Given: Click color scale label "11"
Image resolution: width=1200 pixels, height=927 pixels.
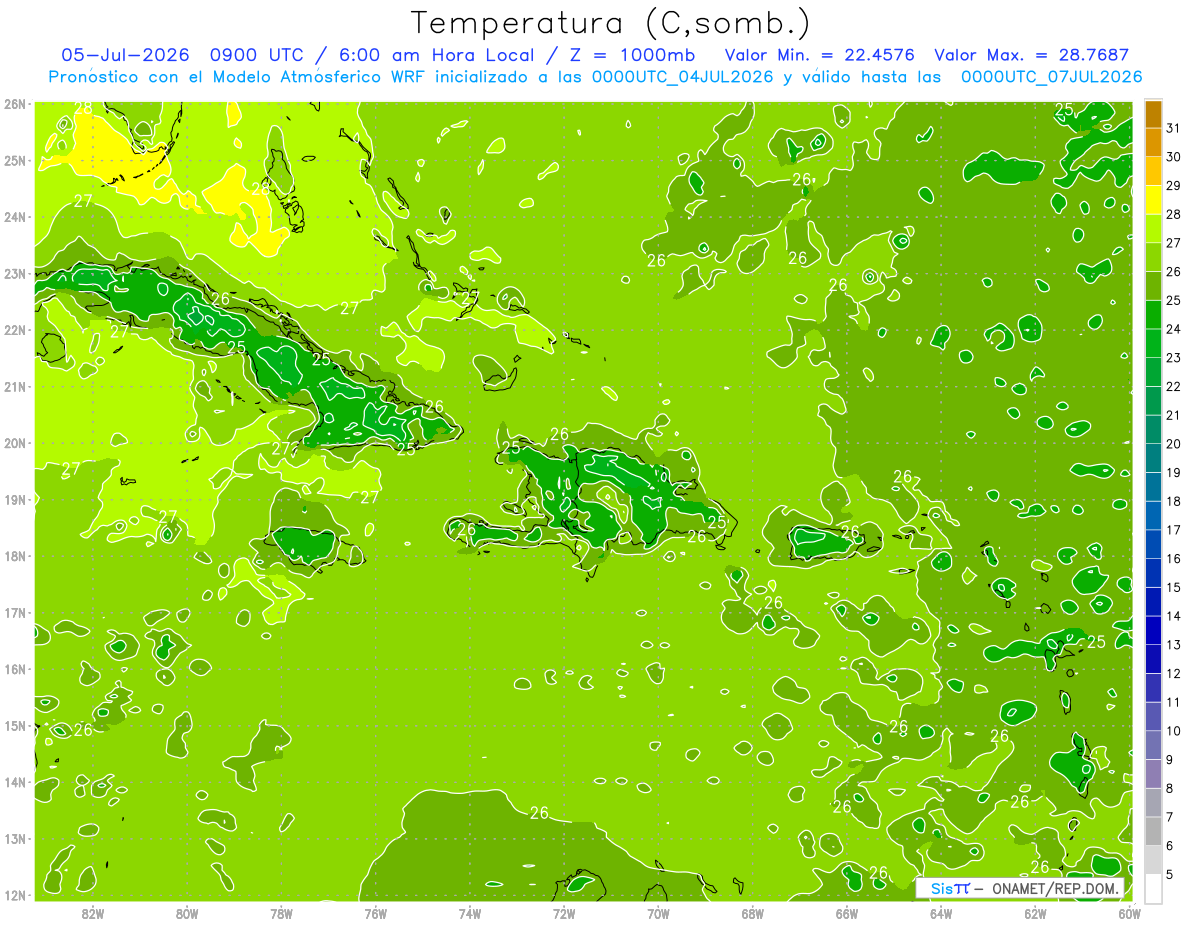Looking at the screenshot, I should 1174,702.
